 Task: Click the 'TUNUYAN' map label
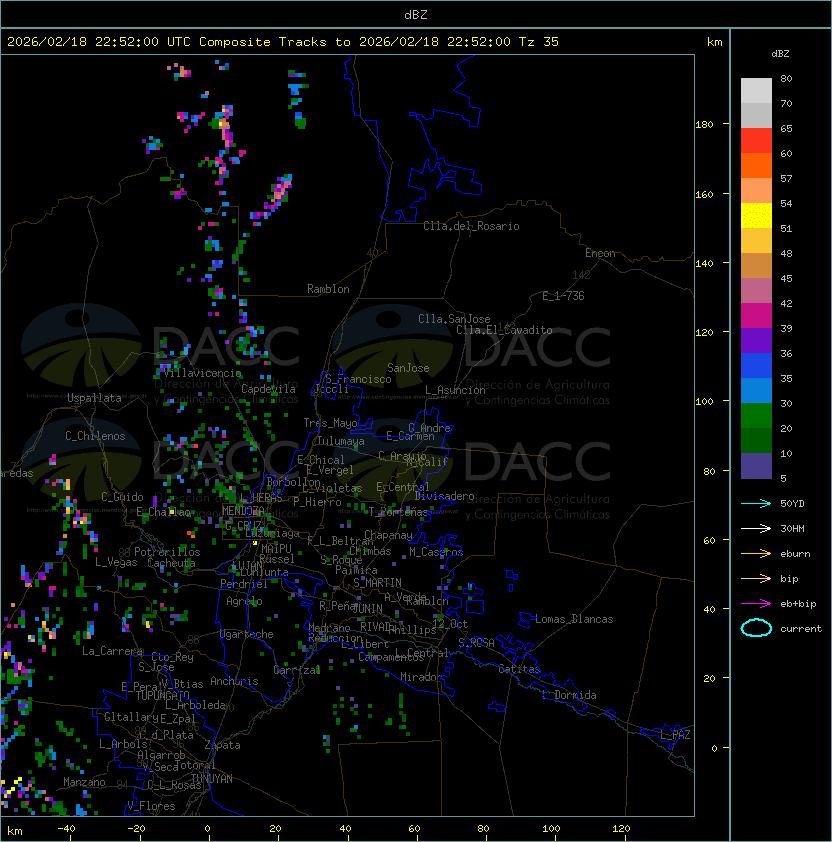tap(212, 779)
